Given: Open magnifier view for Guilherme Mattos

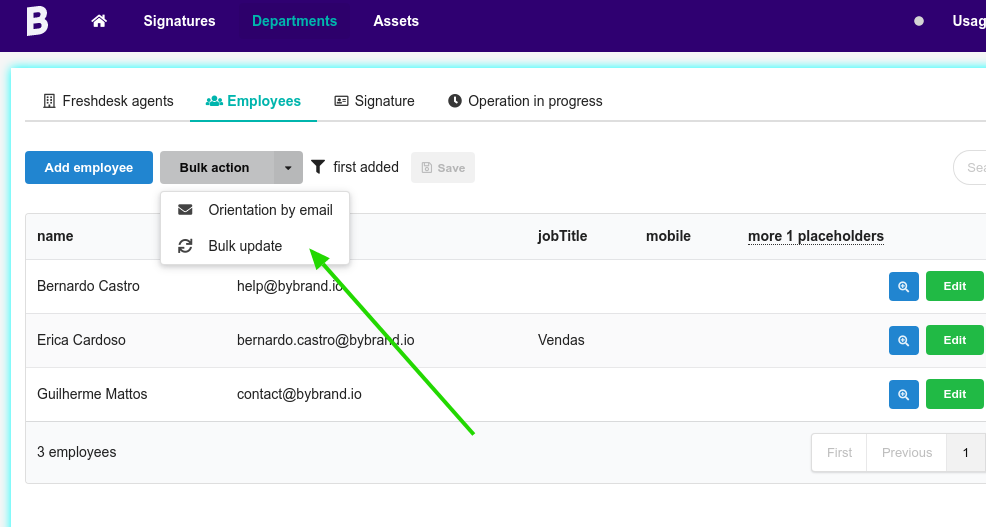Looking at the screenshot, I should pyautogui.click(x=903, y=394).
